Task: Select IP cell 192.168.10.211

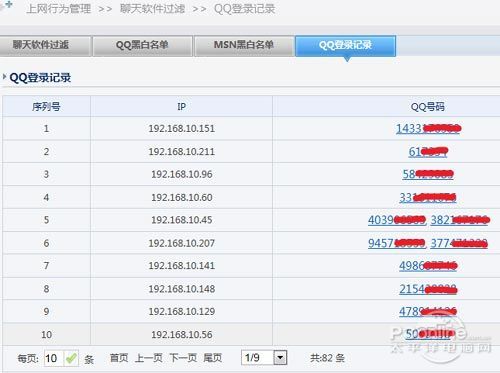Action: coord(182,152)
